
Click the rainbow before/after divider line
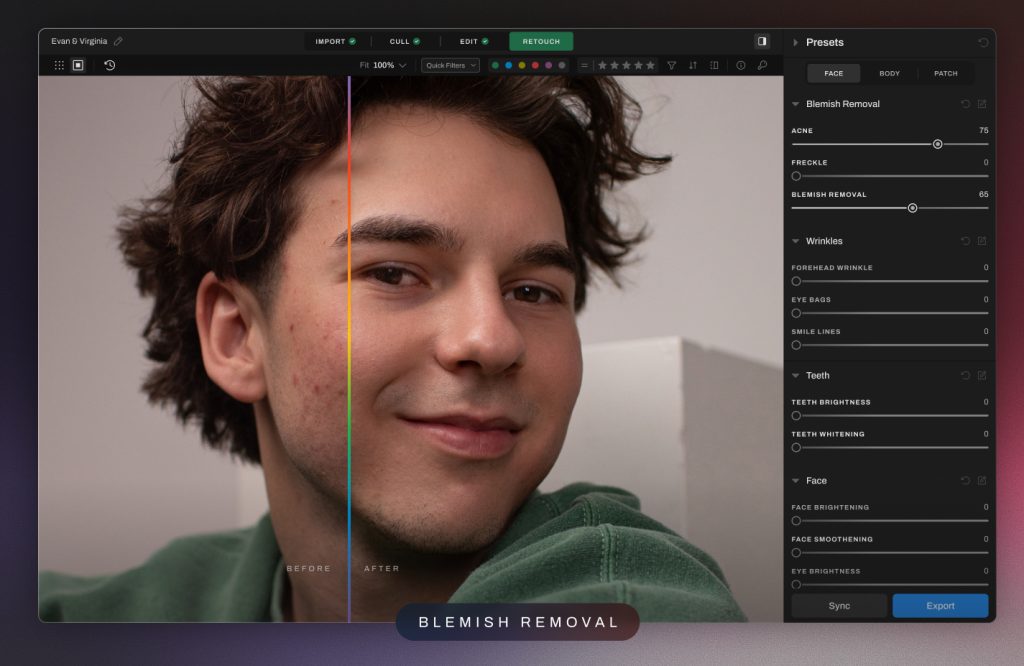point(349,349)
